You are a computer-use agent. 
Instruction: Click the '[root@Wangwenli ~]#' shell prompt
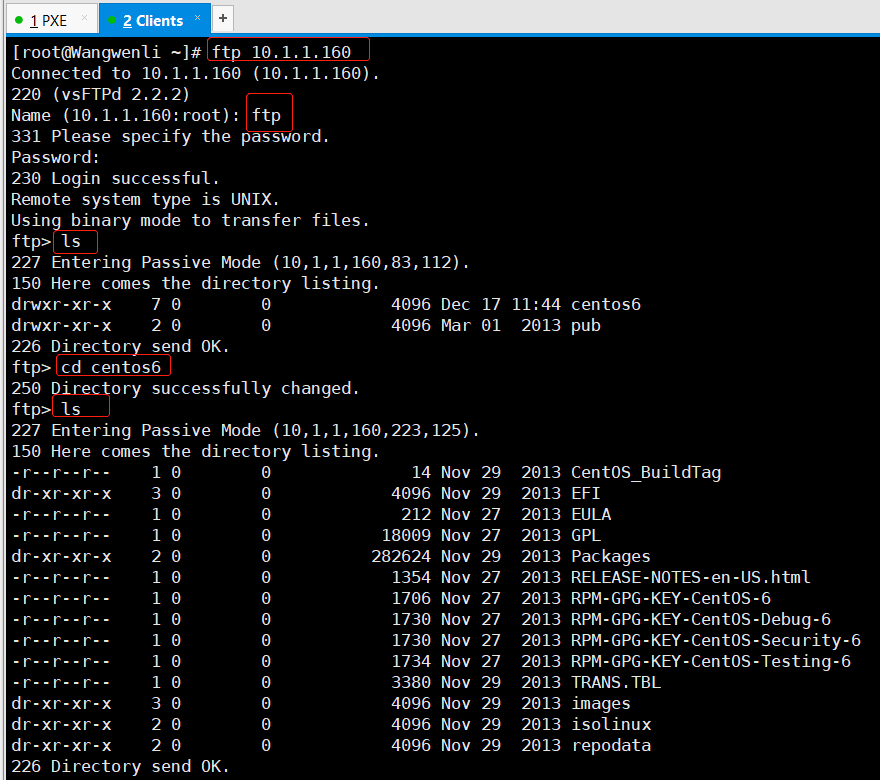[106, 52]
